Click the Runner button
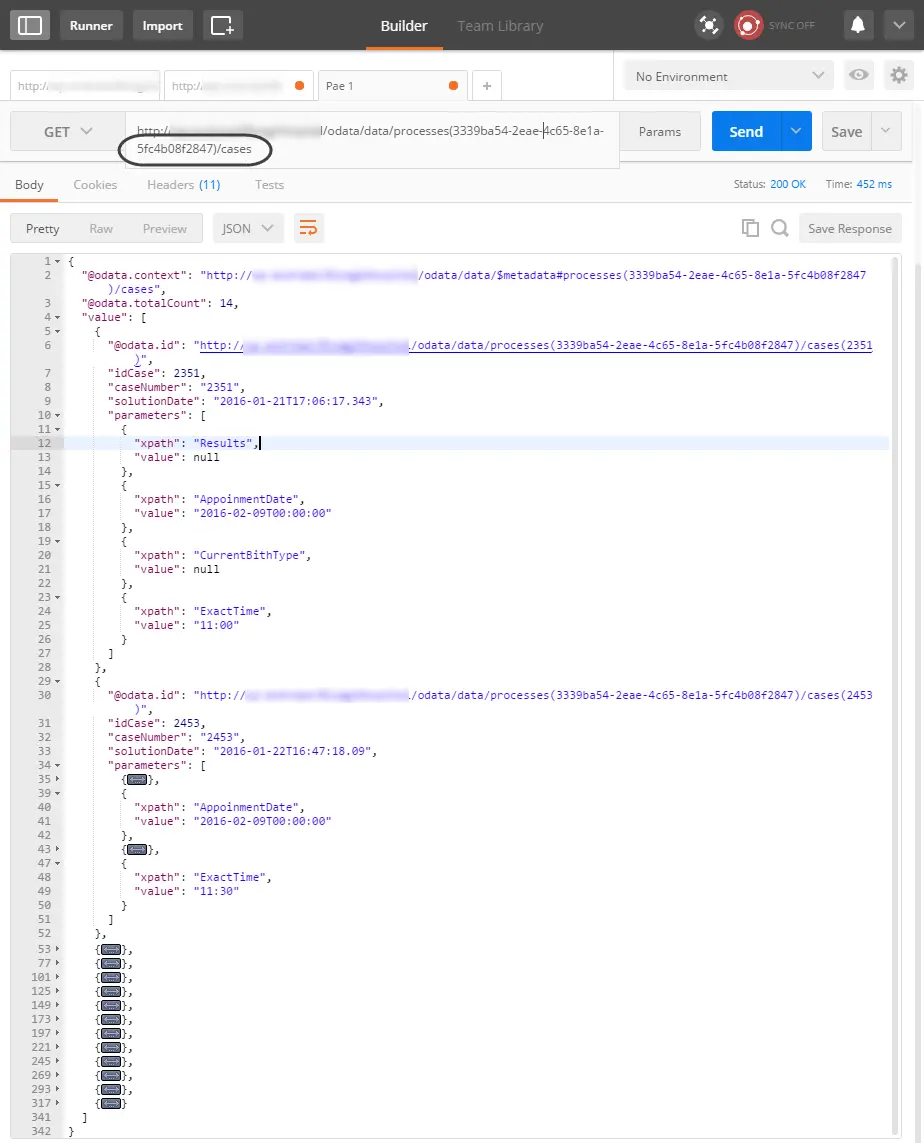The width and height of the screenshot is (924, 1143). [91, 25]
